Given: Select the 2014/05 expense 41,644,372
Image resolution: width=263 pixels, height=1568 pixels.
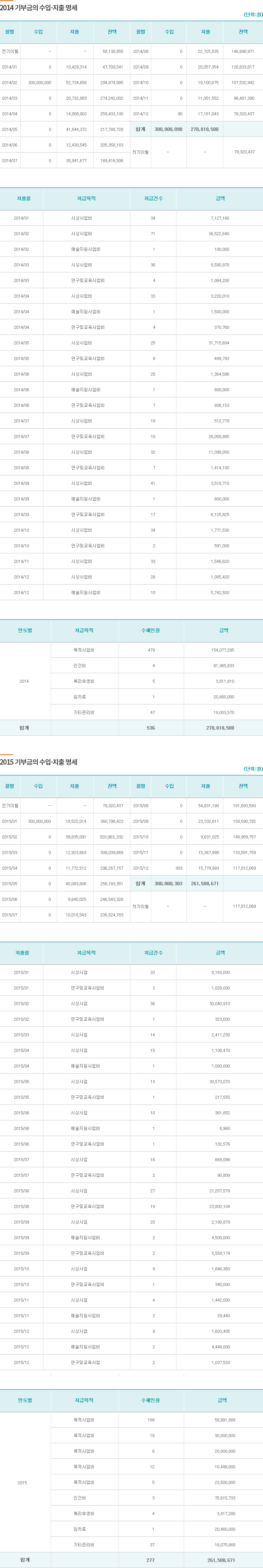Looking at the screenshot, I should click(x=76, y=130).
